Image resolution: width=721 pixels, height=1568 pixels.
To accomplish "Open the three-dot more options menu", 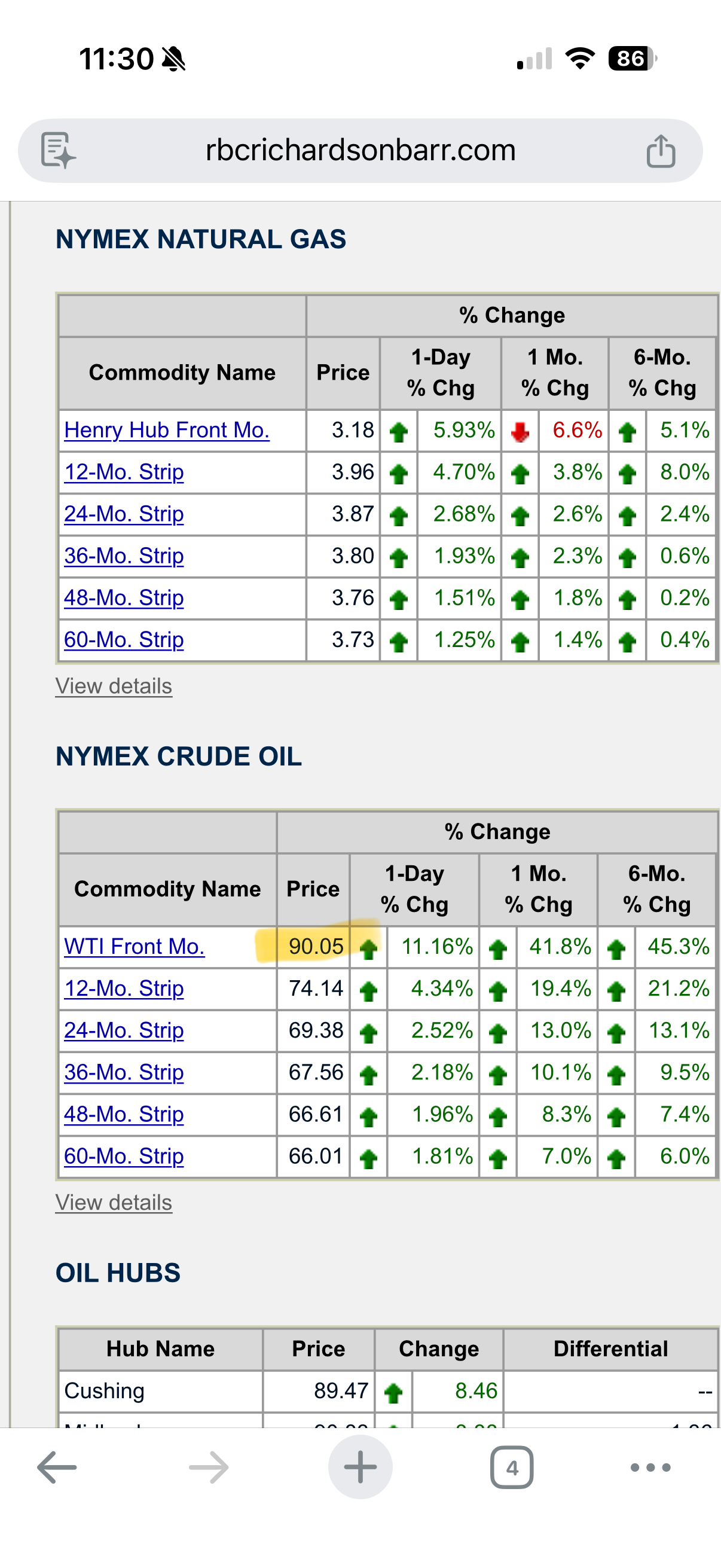I will [650, 1468].
